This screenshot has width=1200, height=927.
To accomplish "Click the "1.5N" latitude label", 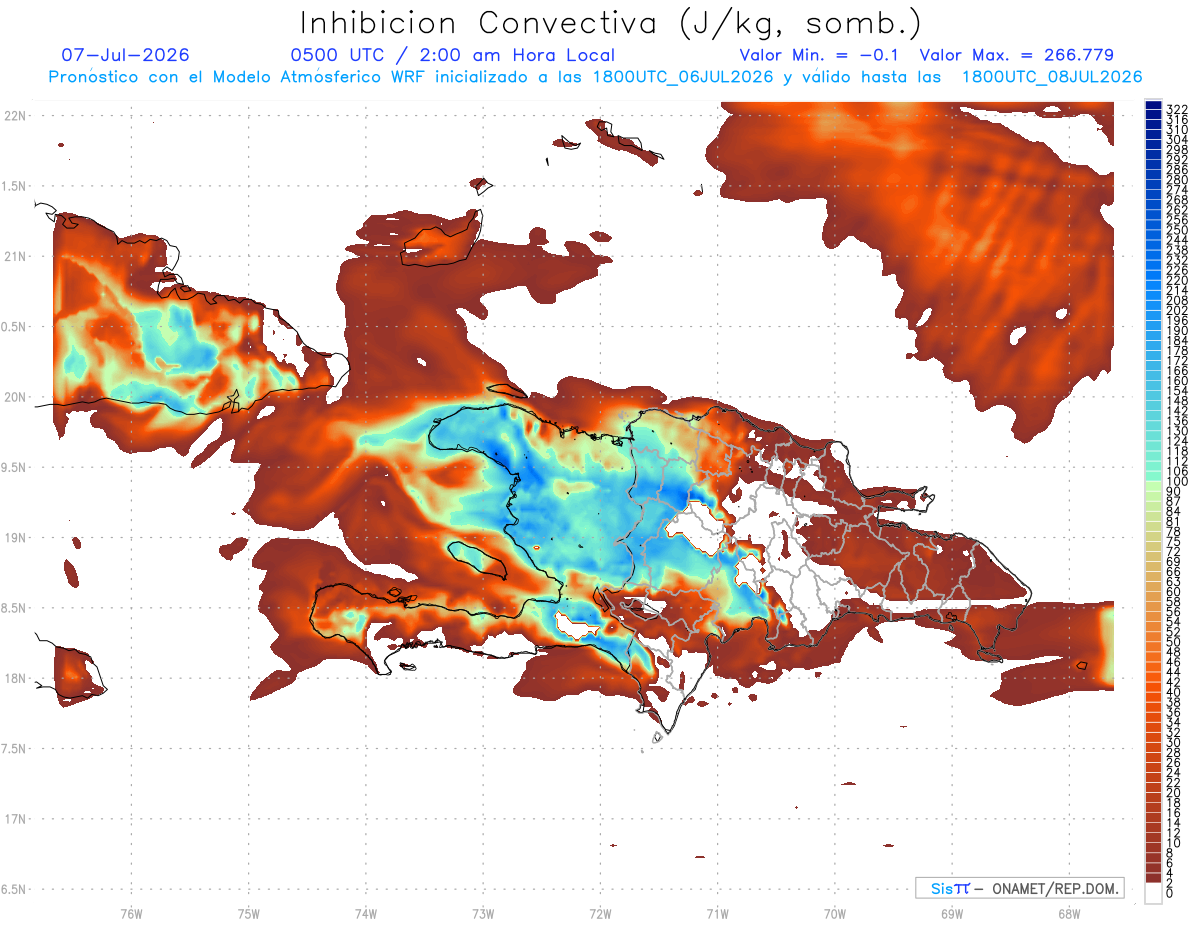I will click(15, 186).
